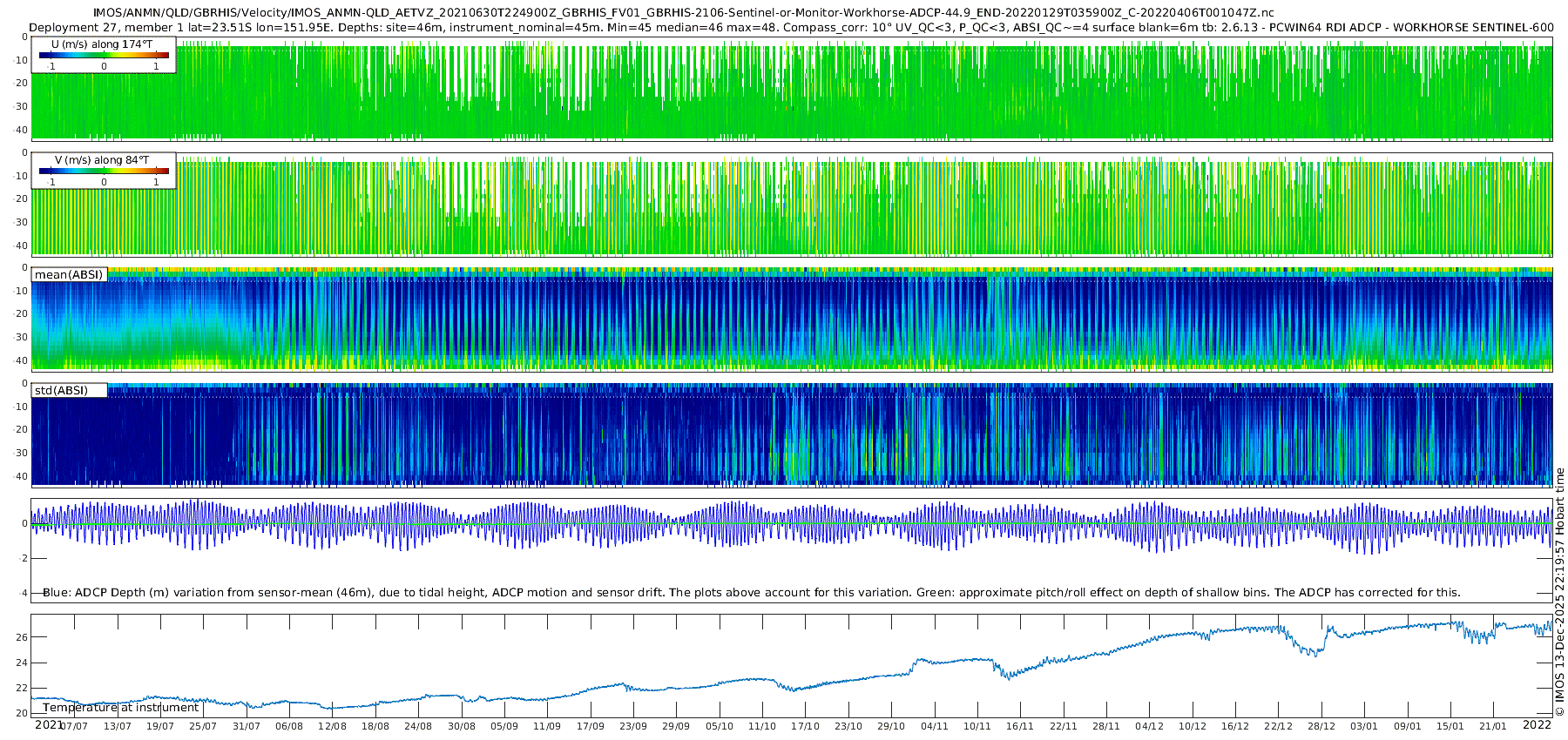Screen dimensions: 1568x740
Task: Click the V velocity colorbar legend
Action: [x=104, y=171]
